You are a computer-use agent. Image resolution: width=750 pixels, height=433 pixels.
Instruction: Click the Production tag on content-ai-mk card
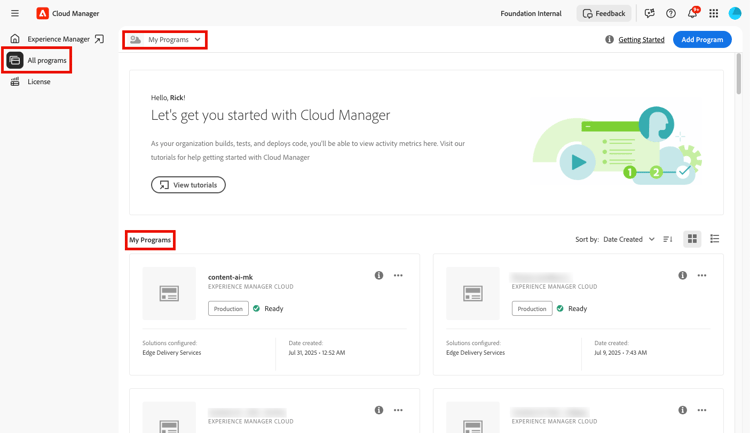[228, 309]
